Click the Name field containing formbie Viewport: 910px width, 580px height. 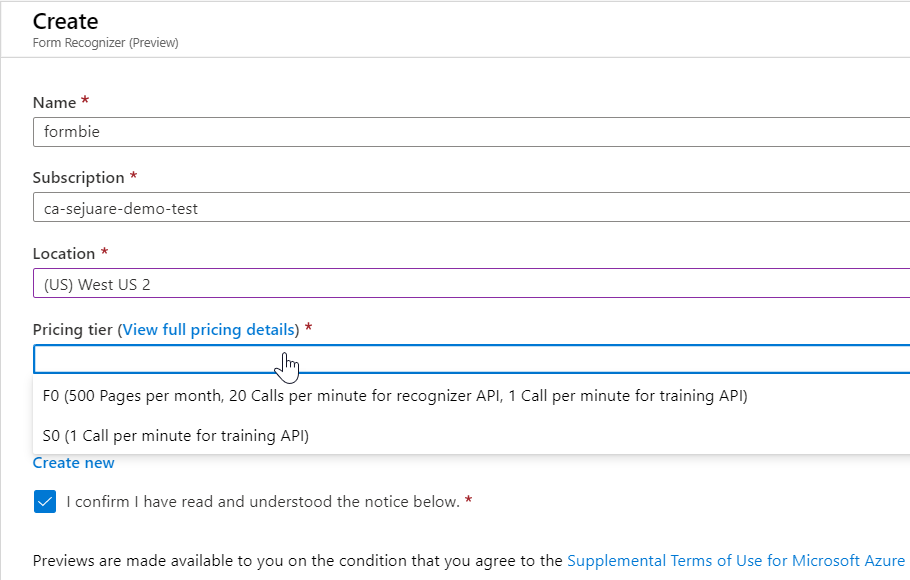pos(470,132)
